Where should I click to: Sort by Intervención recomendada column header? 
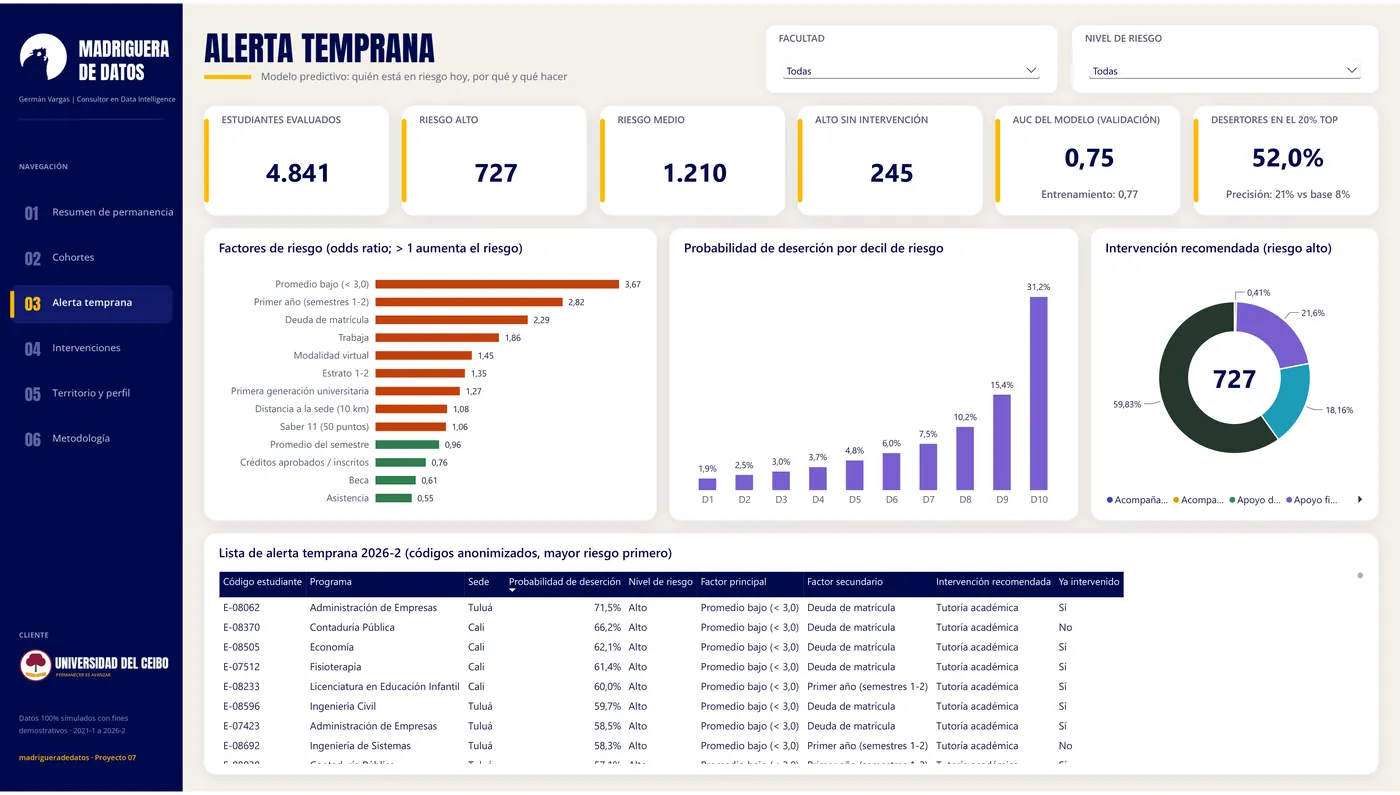(x=993, y=582)
